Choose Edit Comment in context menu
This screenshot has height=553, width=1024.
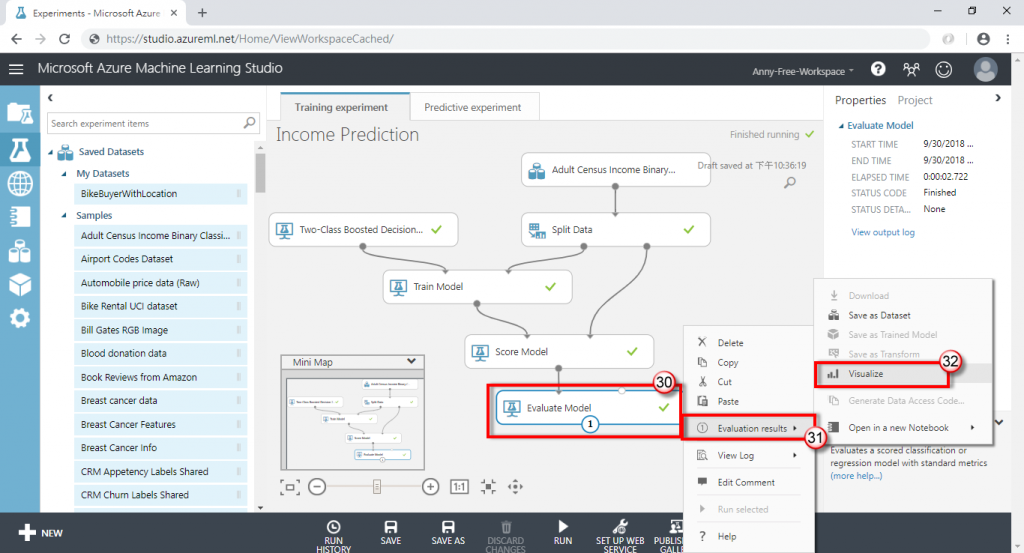(748, 482)
